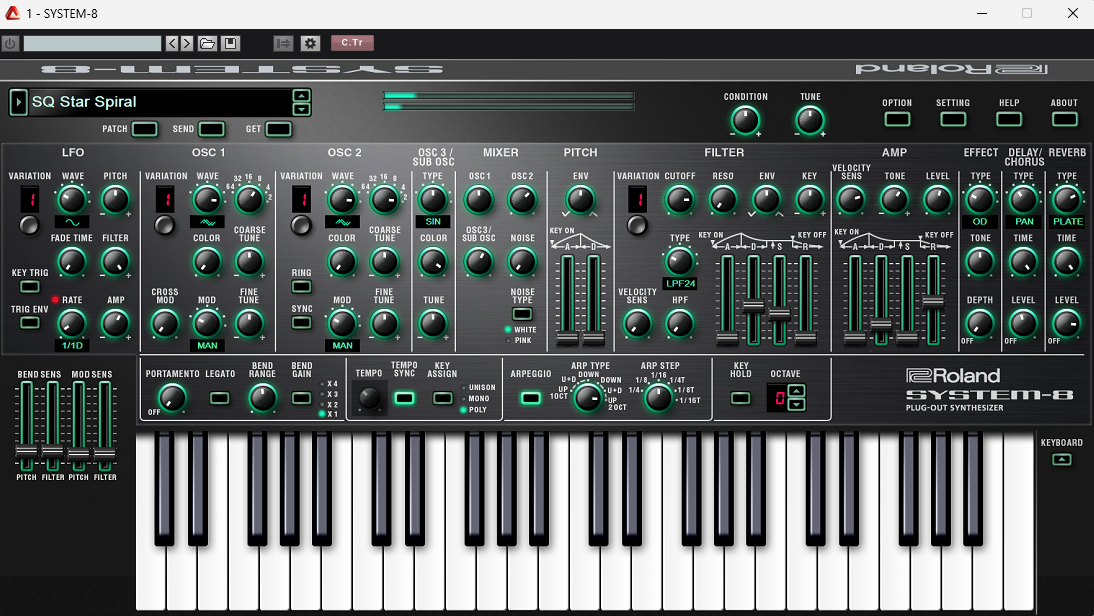The width and height of the screenshot is (1094, 616).
Task: Toggle the KEY HOLD button
Action: 740,398
